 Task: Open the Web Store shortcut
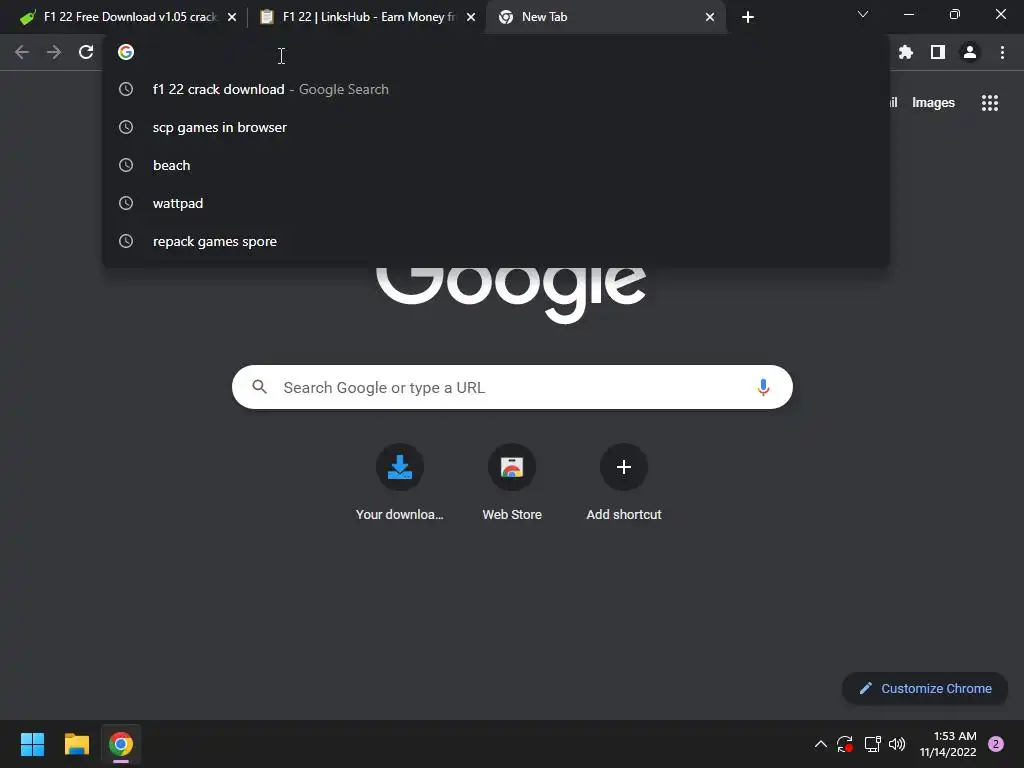coord(512,483)
